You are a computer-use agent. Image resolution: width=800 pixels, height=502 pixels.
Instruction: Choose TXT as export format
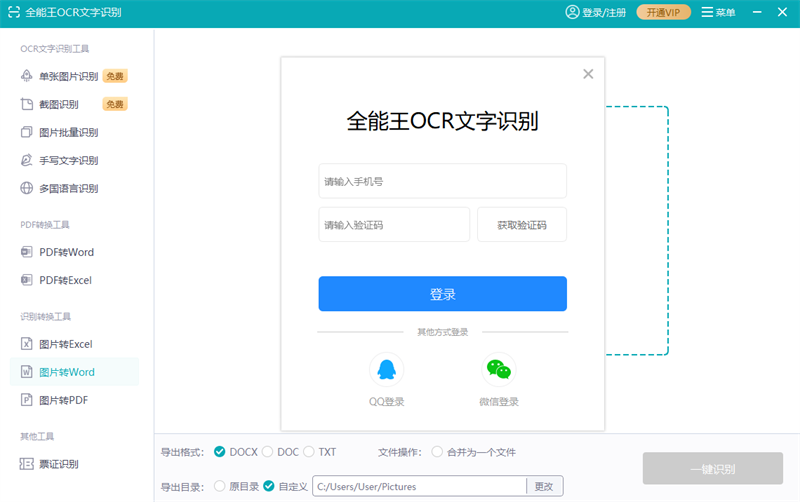[309, 452]
